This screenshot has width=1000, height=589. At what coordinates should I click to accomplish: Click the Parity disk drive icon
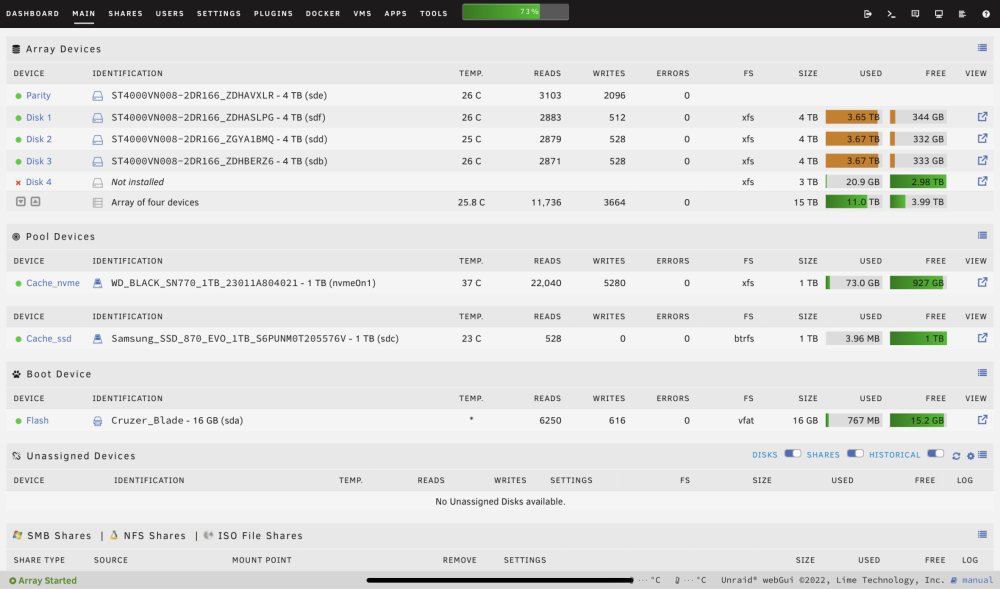tap(98, 96)
